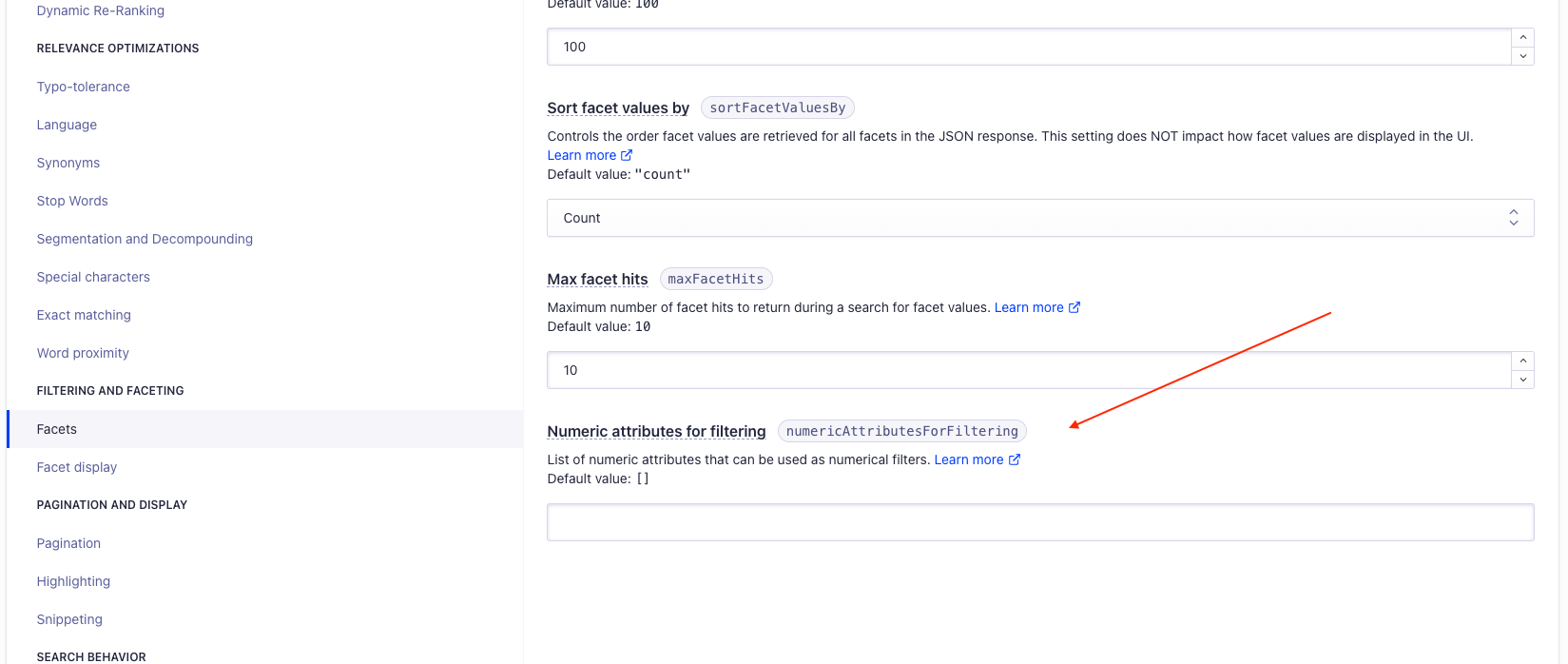Click the sortFacetValuesBy code tag

coord(778,107)
